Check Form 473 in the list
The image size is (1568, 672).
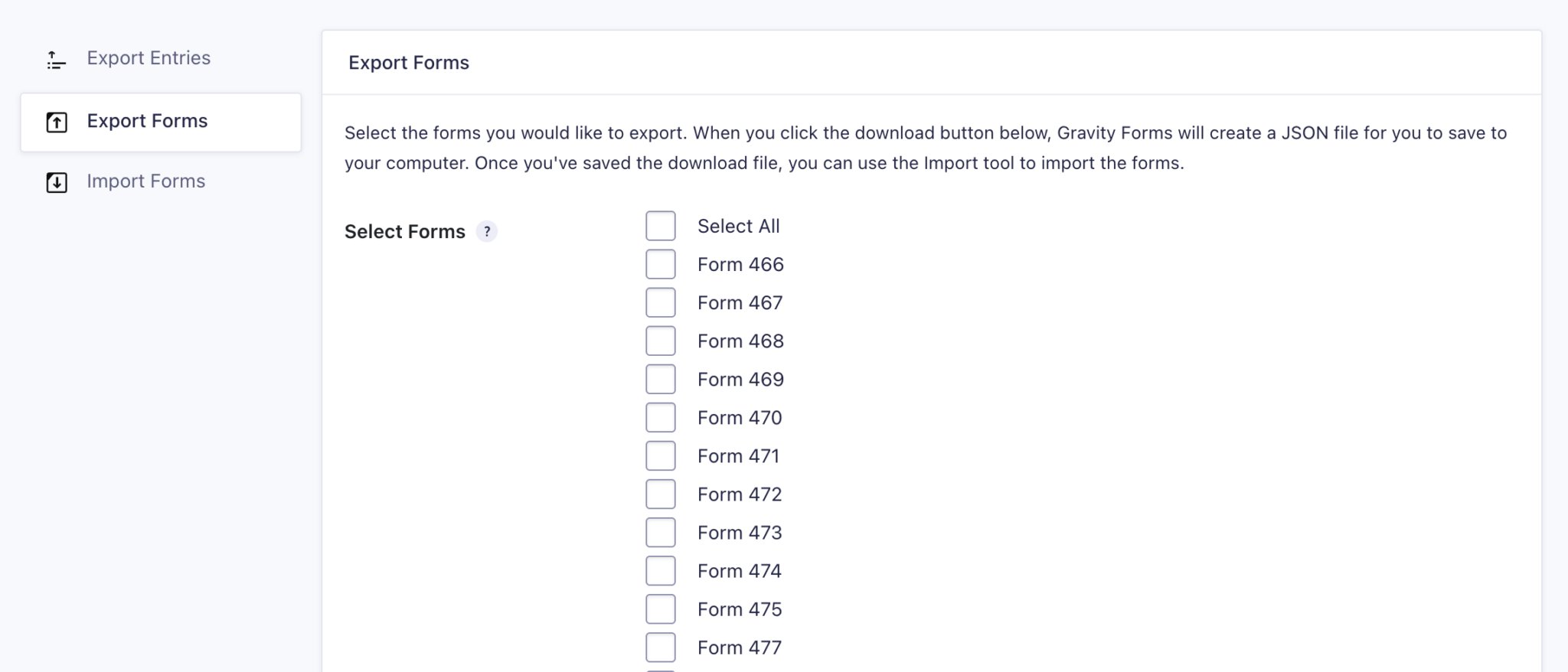[x=660, y=531]
